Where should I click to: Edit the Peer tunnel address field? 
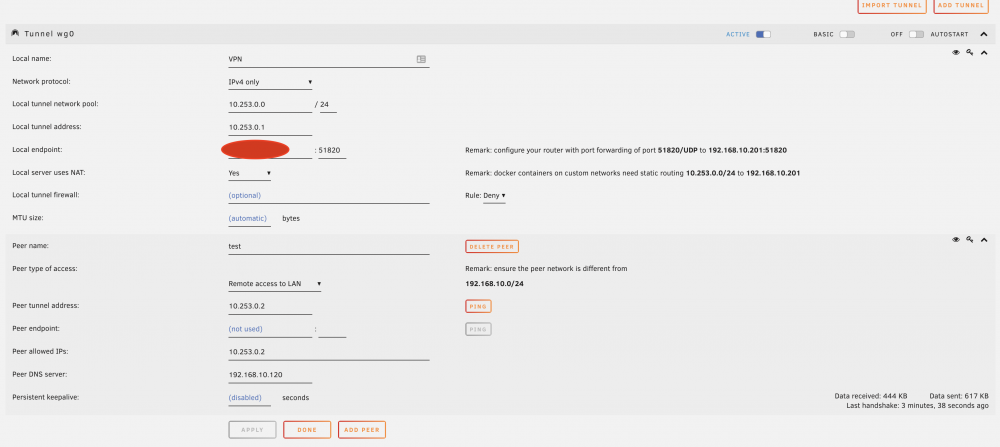[x=270, y=306]
